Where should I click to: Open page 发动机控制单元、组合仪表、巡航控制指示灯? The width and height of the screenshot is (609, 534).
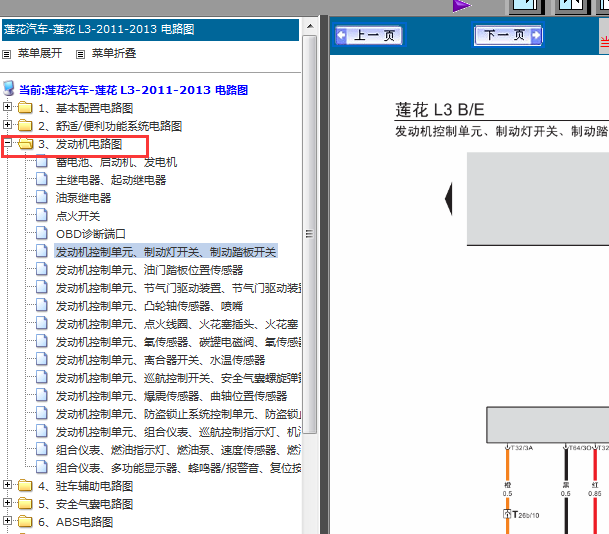[178, 432]
